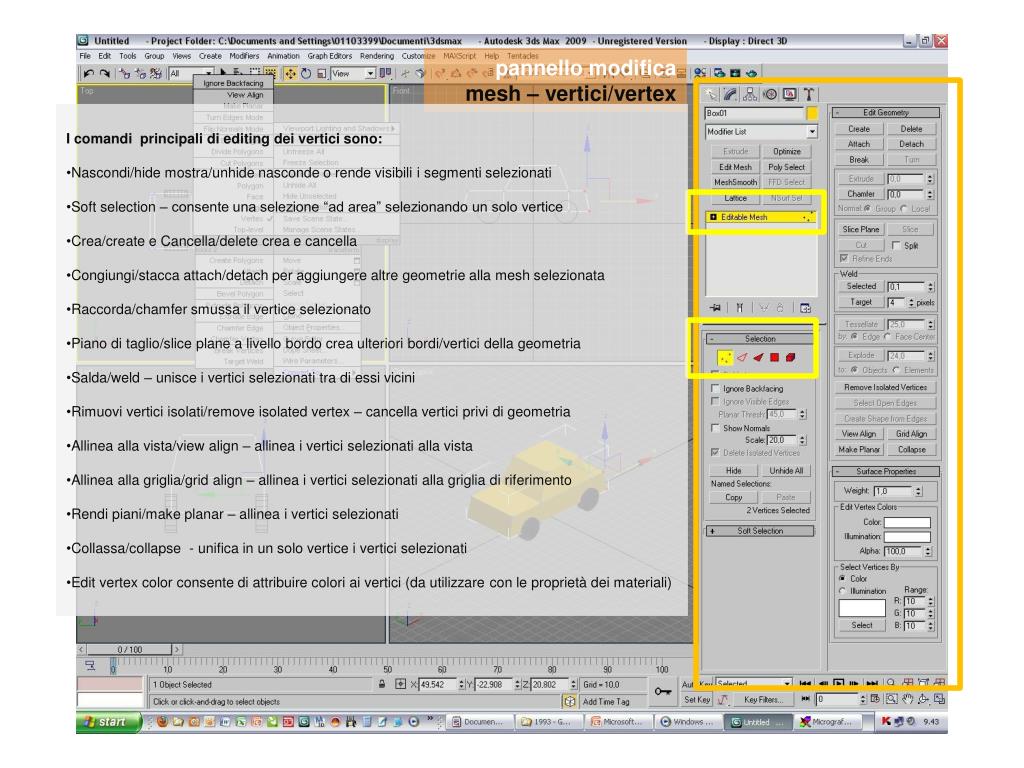This screenshot has width=1024, height=768.
Task: Open Time Configuration icon
Action: 876,699
